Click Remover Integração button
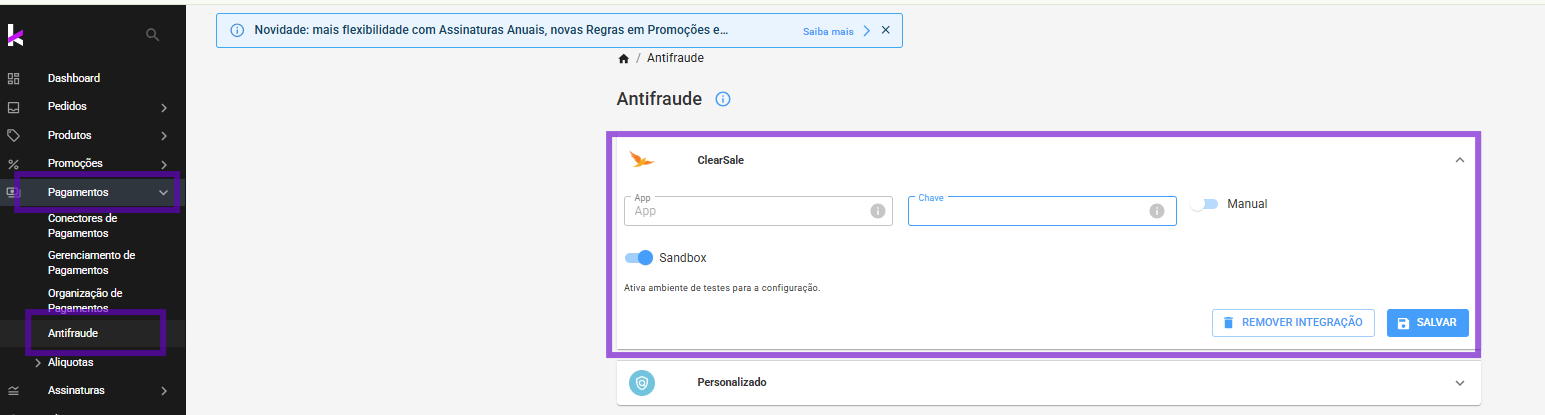This screenshot has height=415, width=1545. [x=1293, y=323]
